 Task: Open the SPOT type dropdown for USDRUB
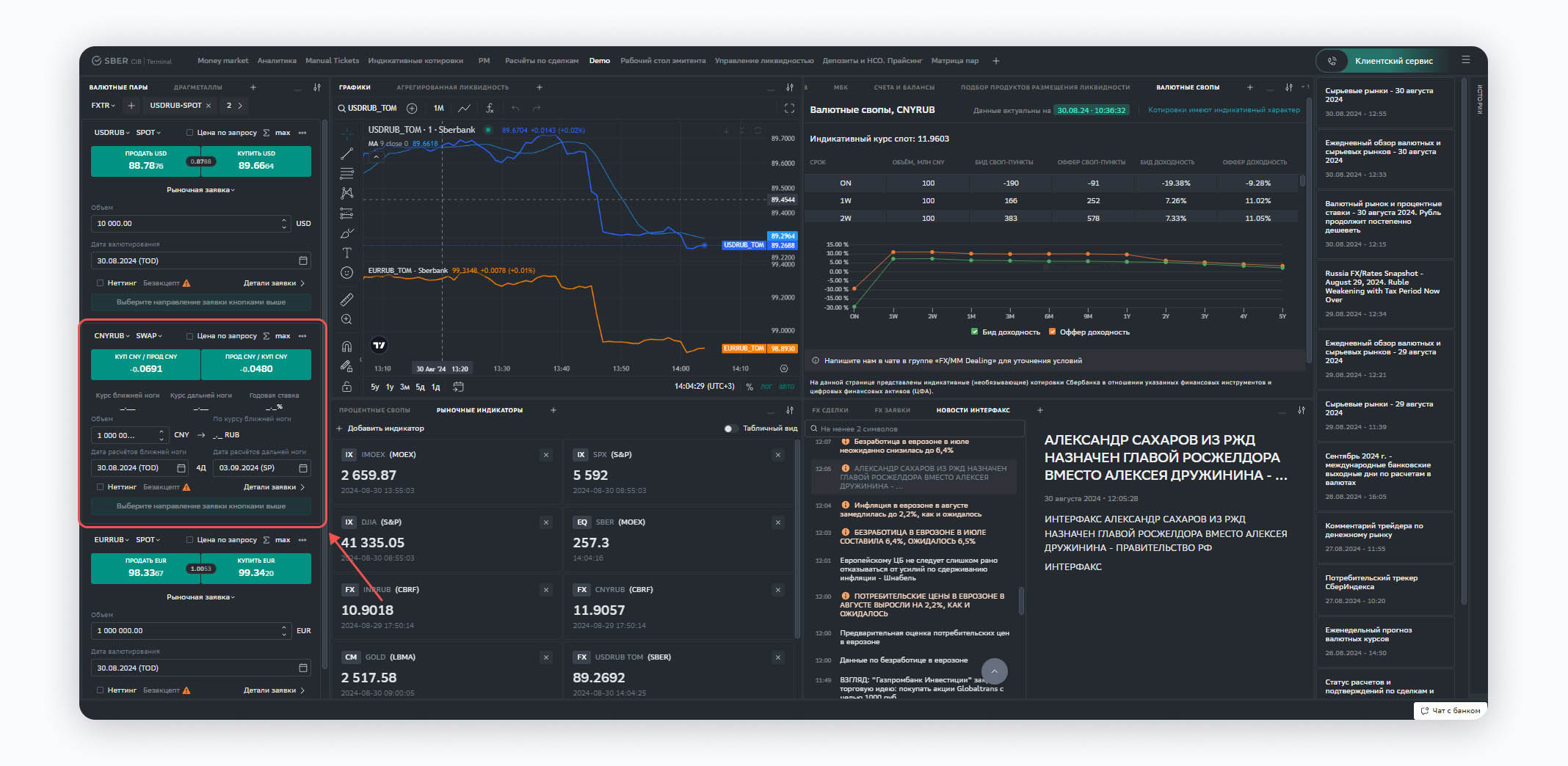click(x=148, y=133)
